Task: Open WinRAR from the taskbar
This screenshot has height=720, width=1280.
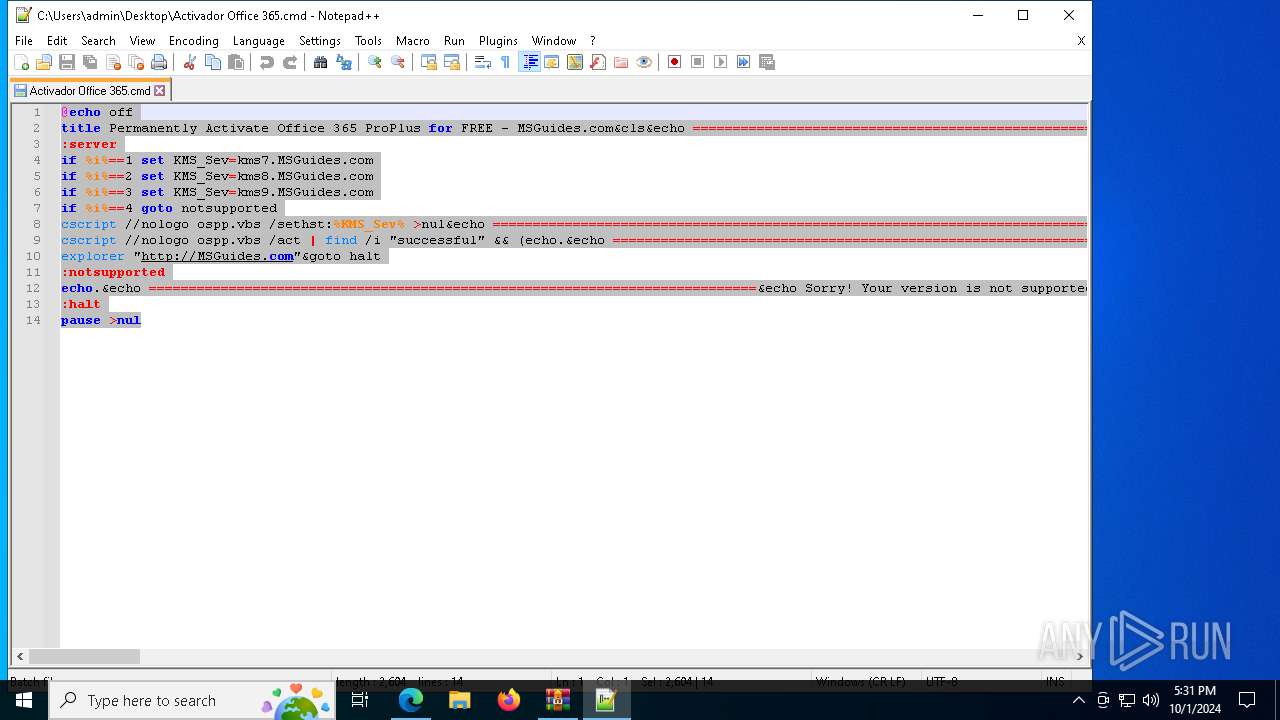Action: tap(557, 700)
